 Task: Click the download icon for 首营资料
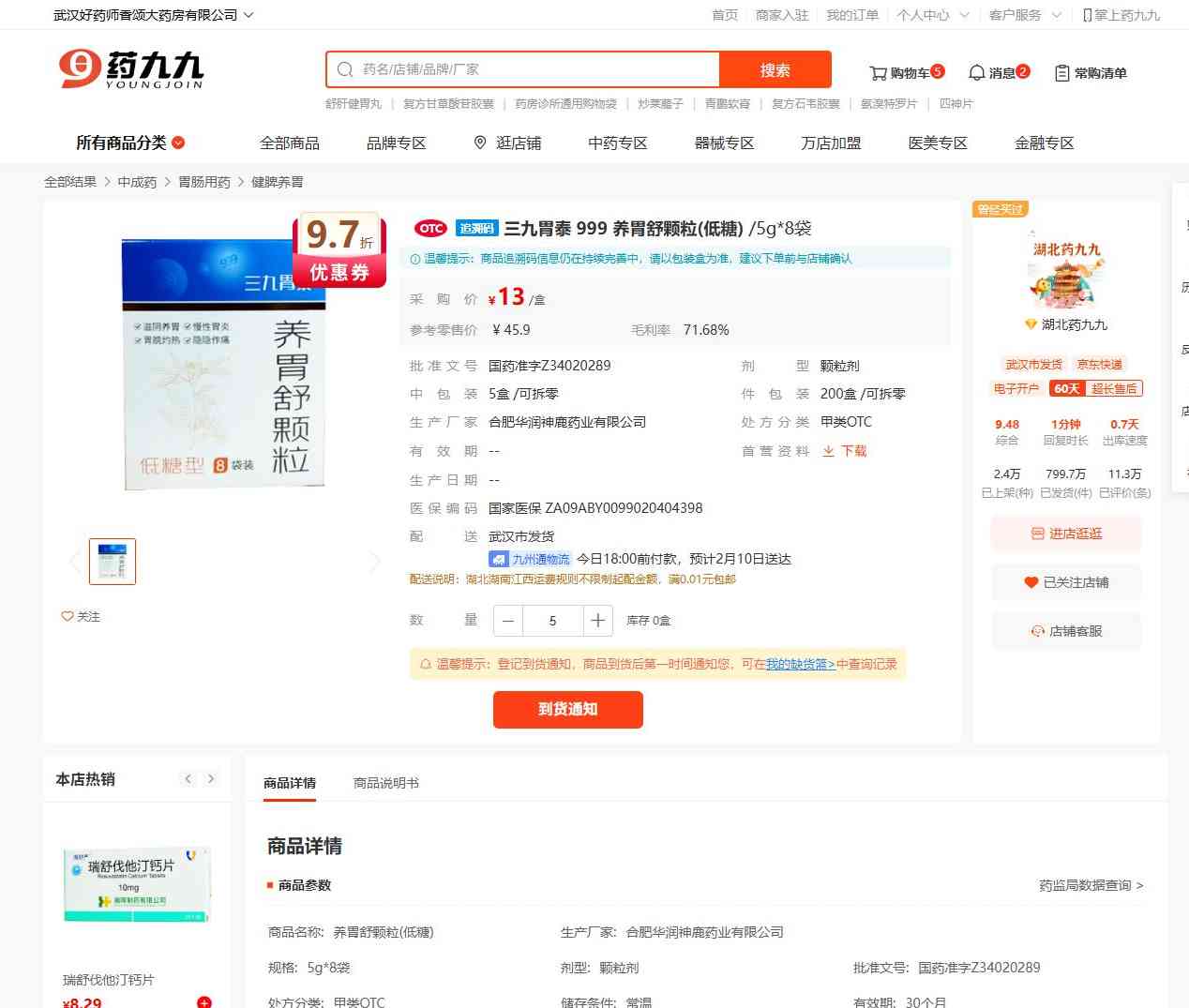[x=828, y=451]
